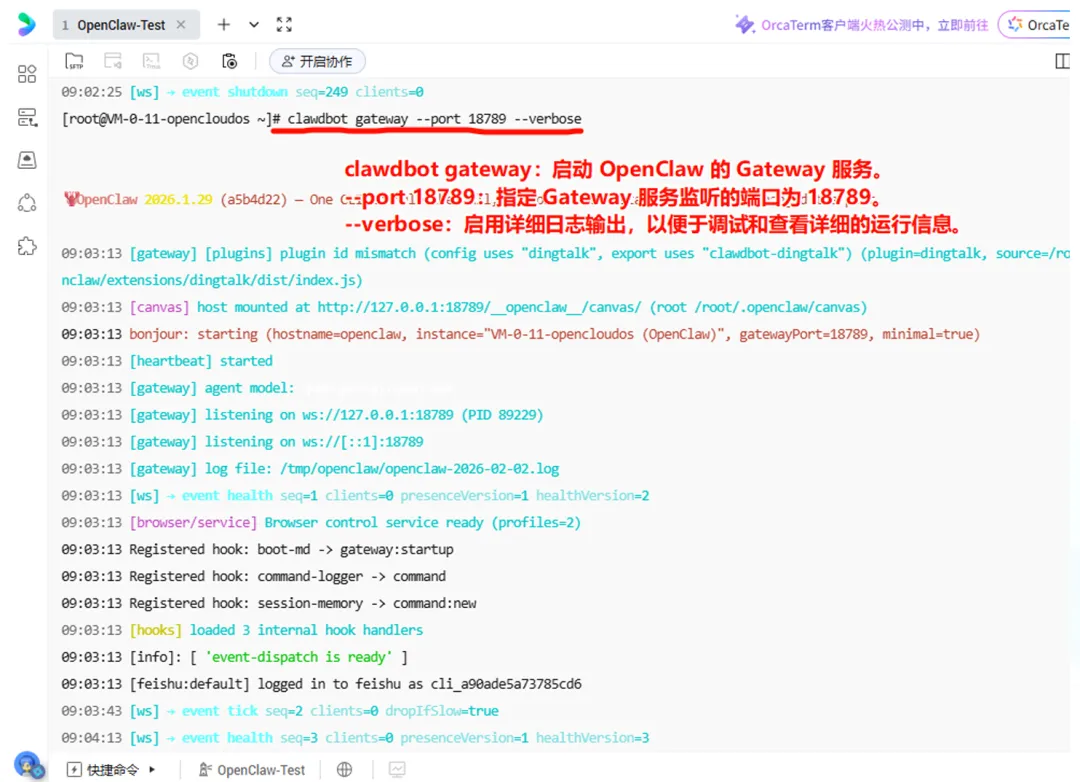Click the 'bonjour: starting' log line
Image resolution: width=1080 pixels, height=782 pixels.
click(521, 334)
